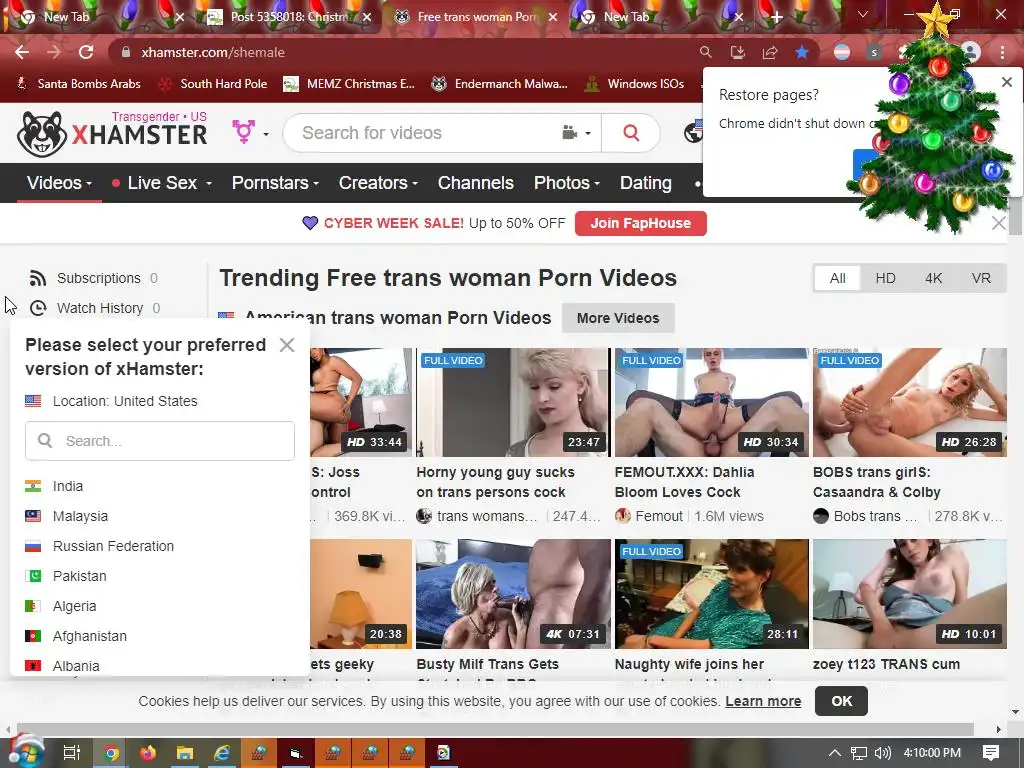Select the 4K quality filter

pyautogui.click(x=933, y=278)
